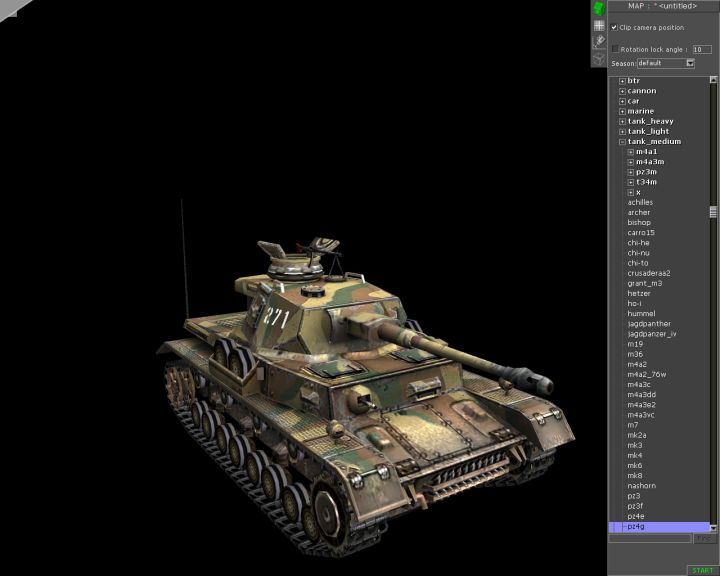Click the unit list scrollbar thumb
The width and height of the screenshot is (720, 576).
point(713,212)
